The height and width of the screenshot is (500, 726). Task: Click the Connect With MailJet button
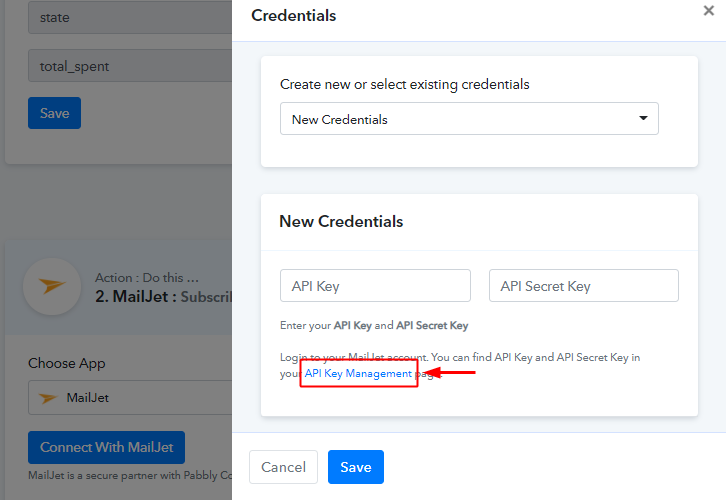pyautogui.click(x=106, y=447)
